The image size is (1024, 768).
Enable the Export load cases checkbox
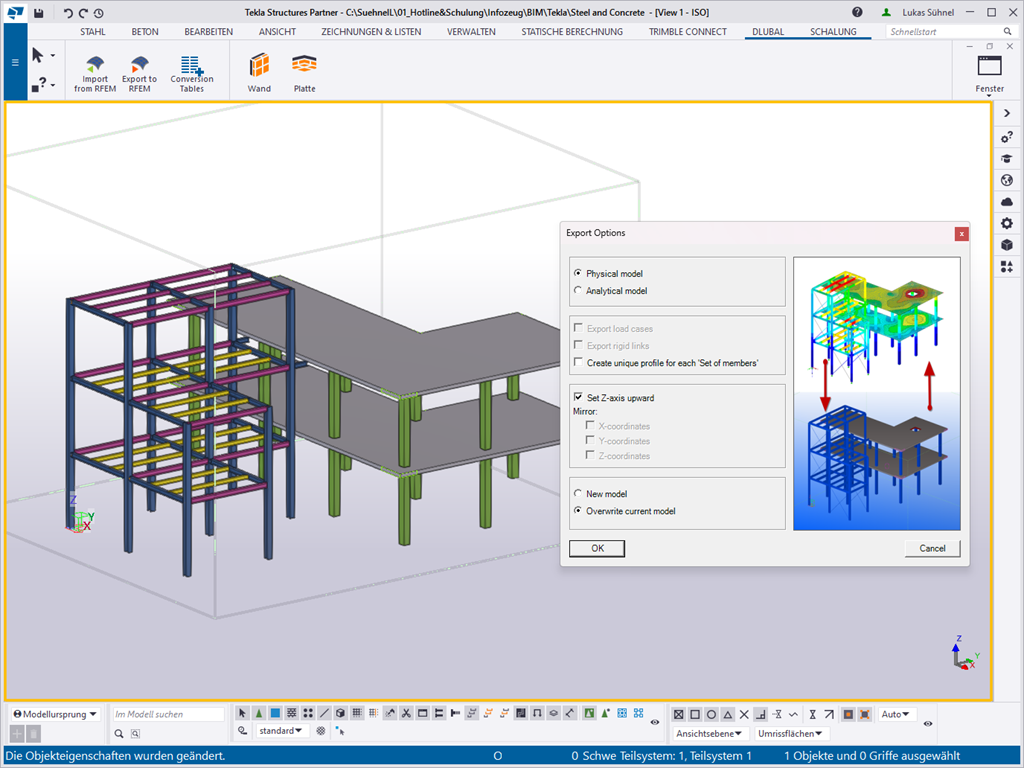578,328
